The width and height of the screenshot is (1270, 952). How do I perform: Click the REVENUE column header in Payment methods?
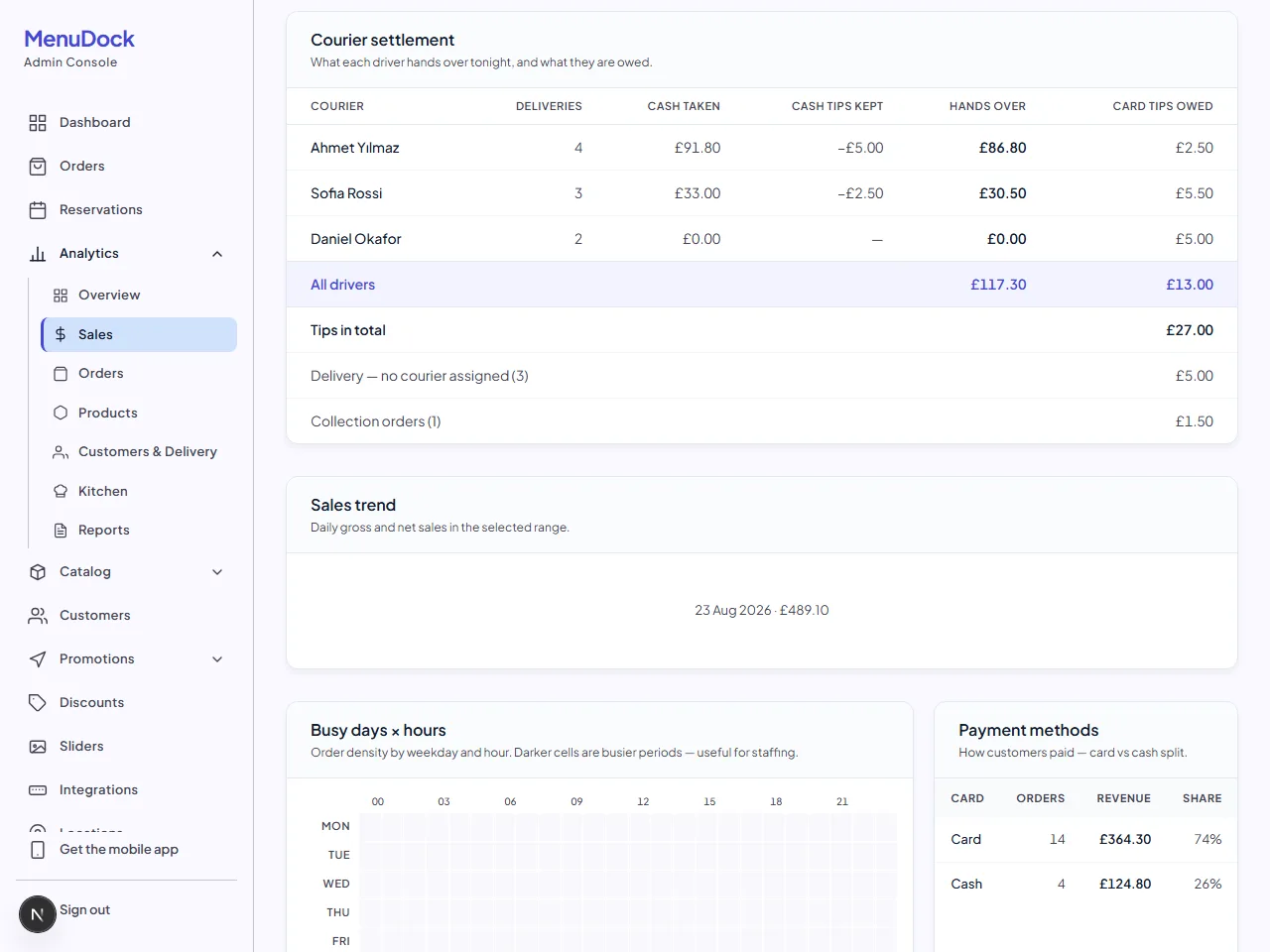point(1123,798)
